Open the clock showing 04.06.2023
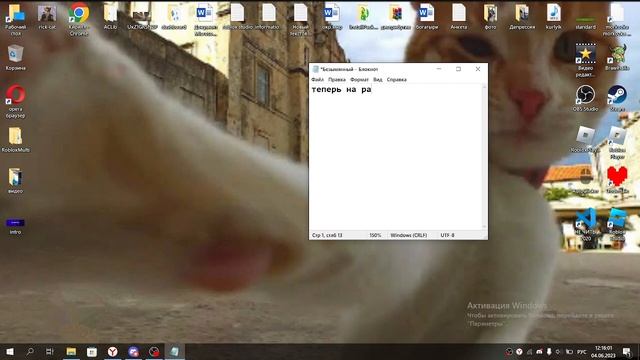 pyautogui.click(x=603, y=352)
